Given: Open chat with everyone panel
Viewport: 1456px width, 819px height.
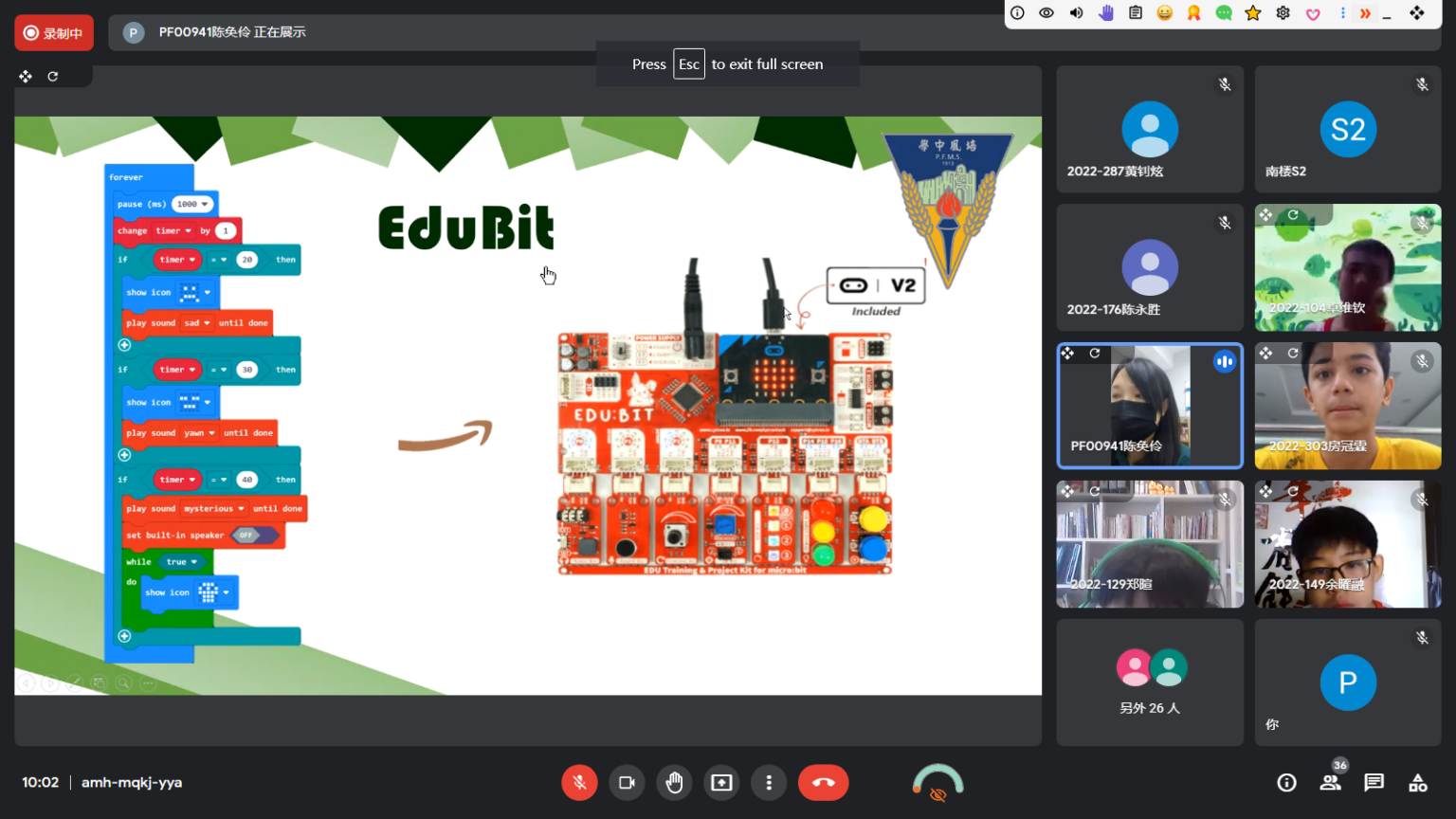Looking at the screenshot, I should click(1374, 783).
